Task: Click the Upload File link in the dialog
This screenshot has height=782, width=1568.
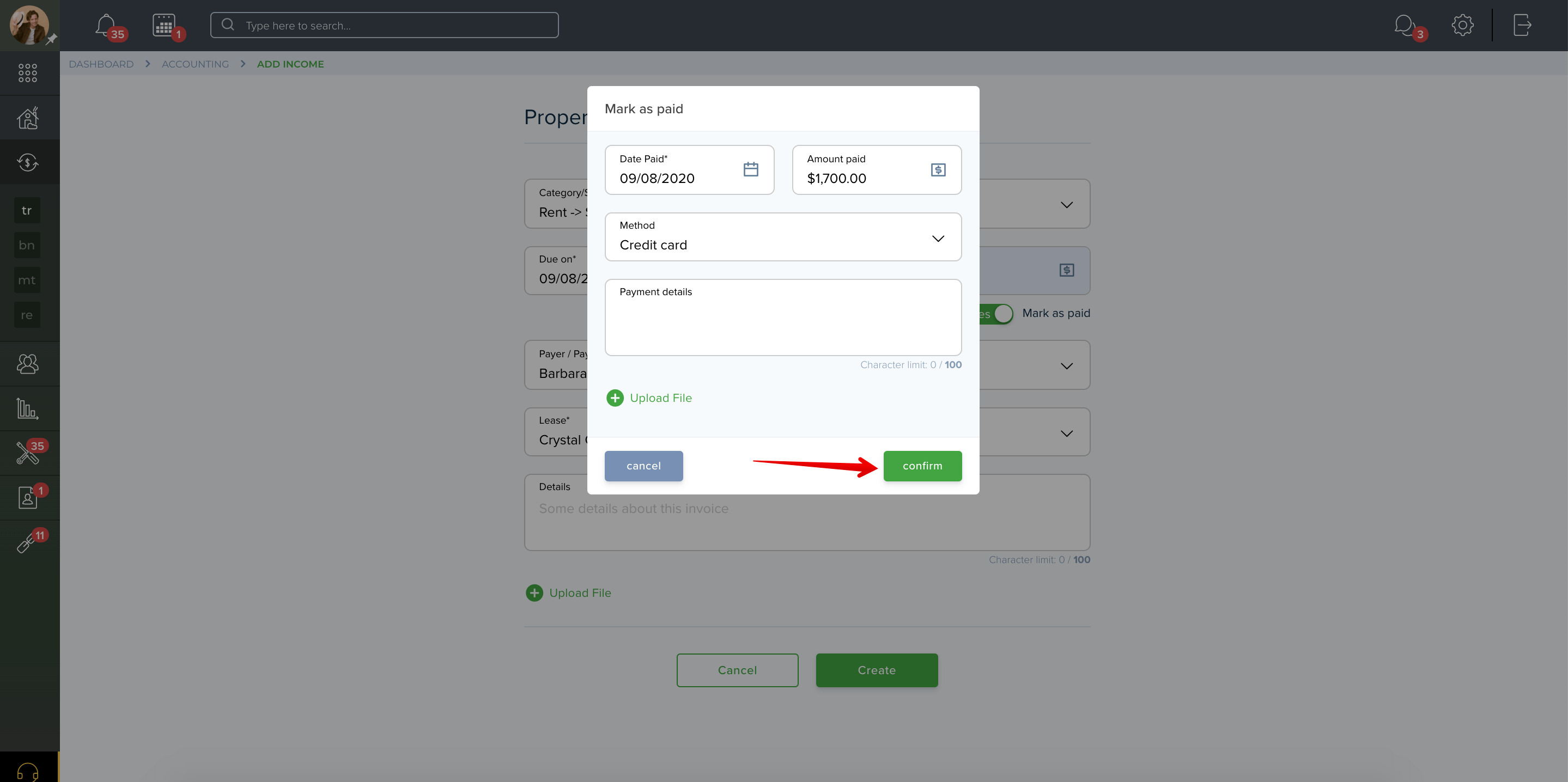Action: pyautogui.click(x=661, y=398)
